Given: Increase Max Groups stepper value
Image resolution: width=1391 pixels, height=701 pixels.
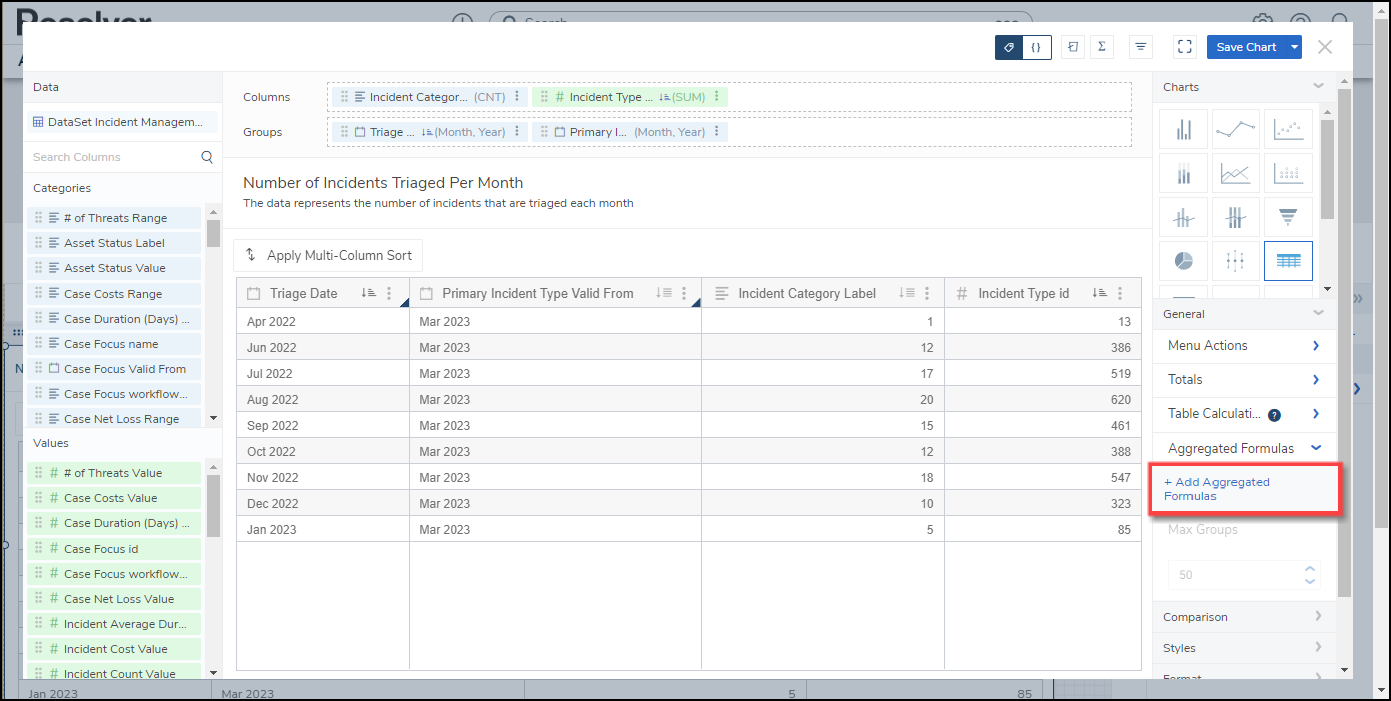Looking at the screenshot, I should tap(1310, 569).
